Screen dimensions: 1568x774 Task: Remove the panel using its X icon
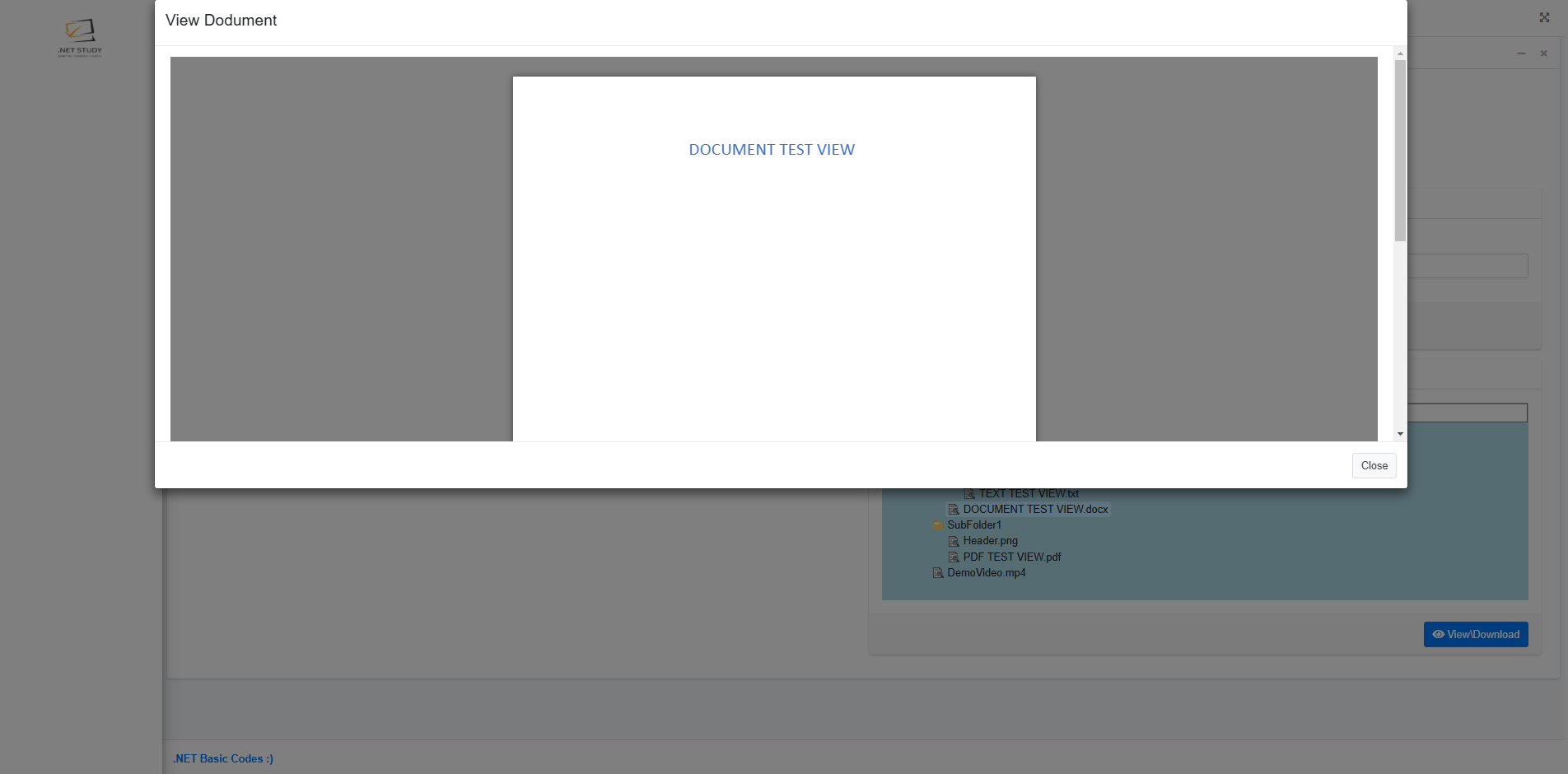(1543, 54)
